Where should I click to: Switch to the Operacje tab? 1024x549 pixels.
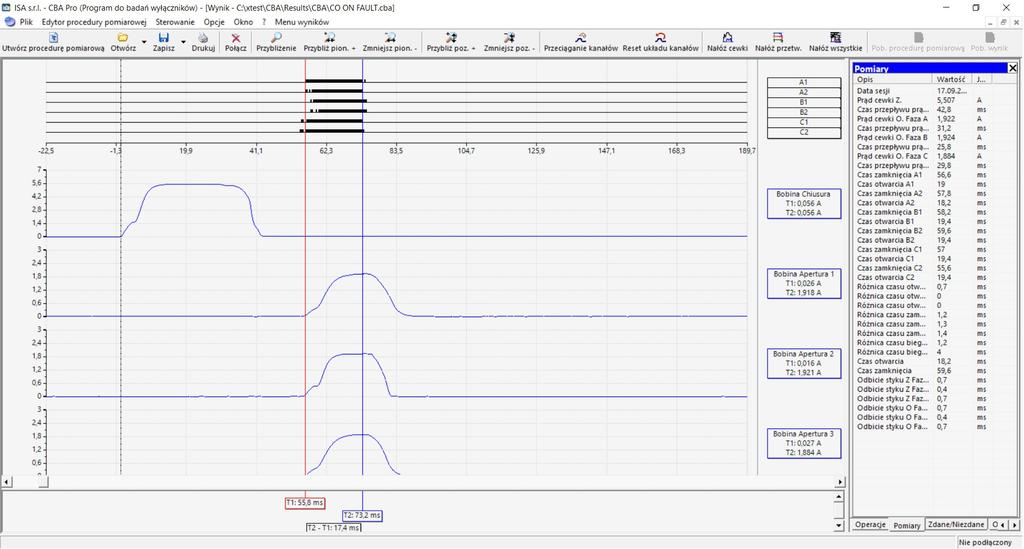click(871, 525)
